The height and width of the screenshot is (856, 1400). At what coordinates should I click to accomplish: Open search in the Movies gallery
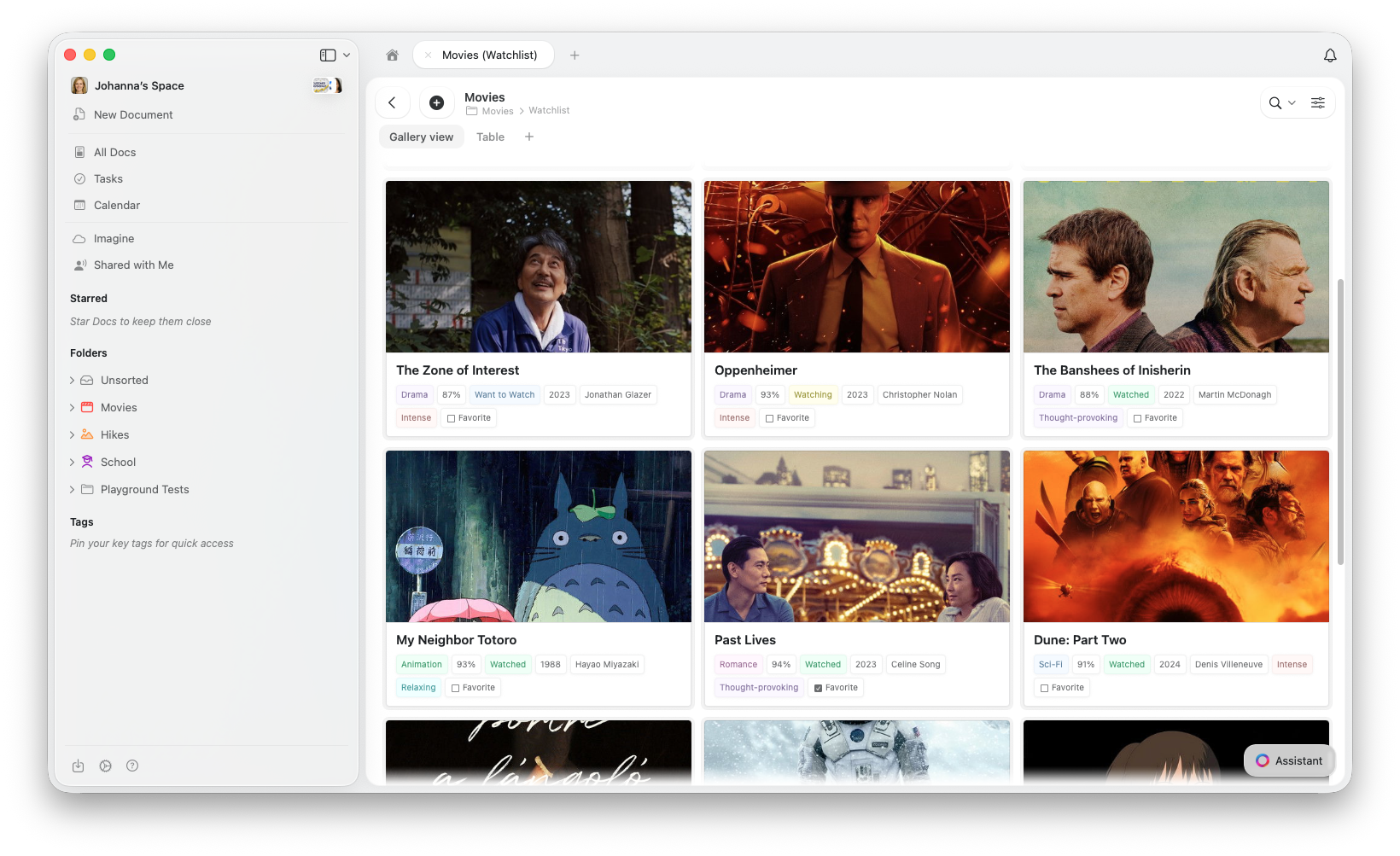pos(1275,102)
